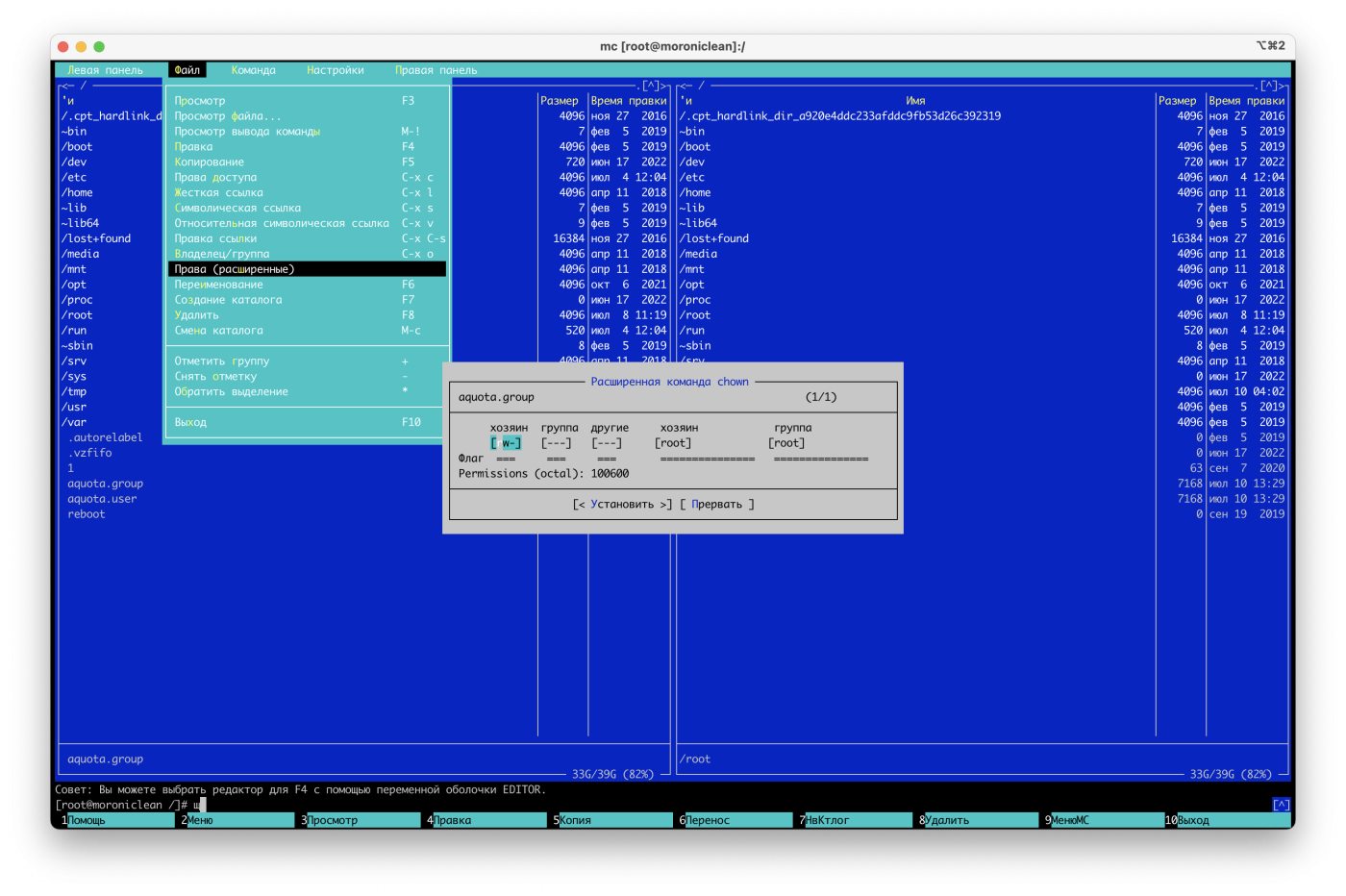Select Копирование menu entry
Viewport: 1346px width, 896px height.
tap(308, 162)
